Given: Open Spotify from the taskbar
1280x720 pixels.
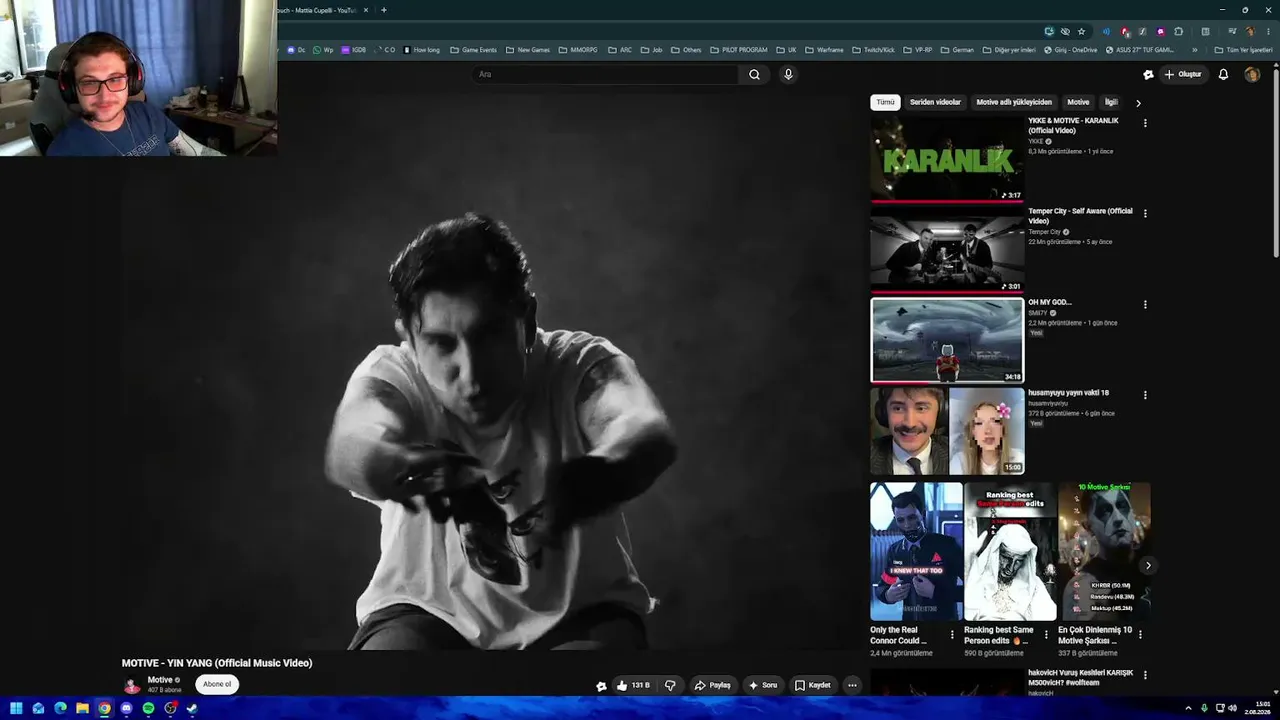Looking at the screenshot, I should click(x=148, y=708).
